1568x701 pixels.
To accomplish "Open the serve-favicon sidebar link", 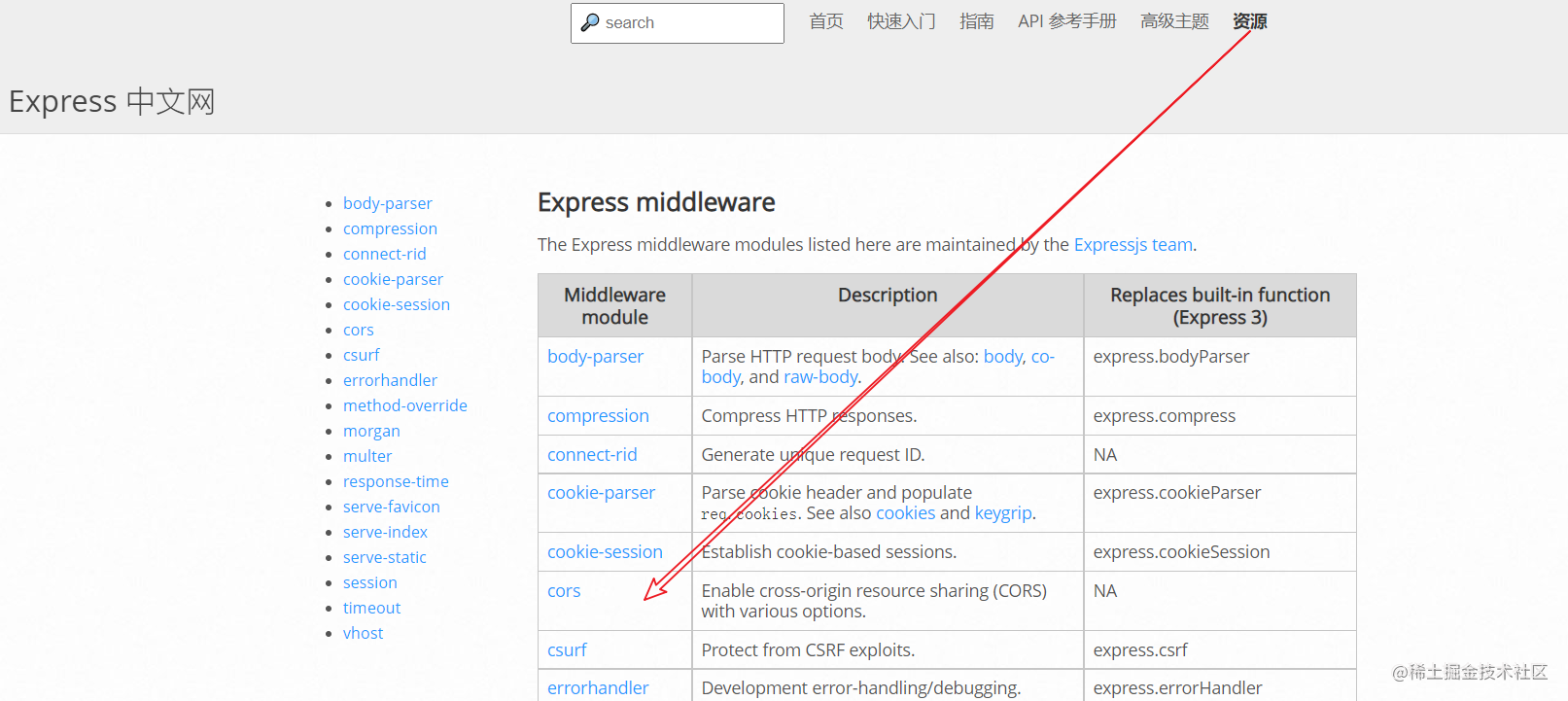I will [392, 507].
